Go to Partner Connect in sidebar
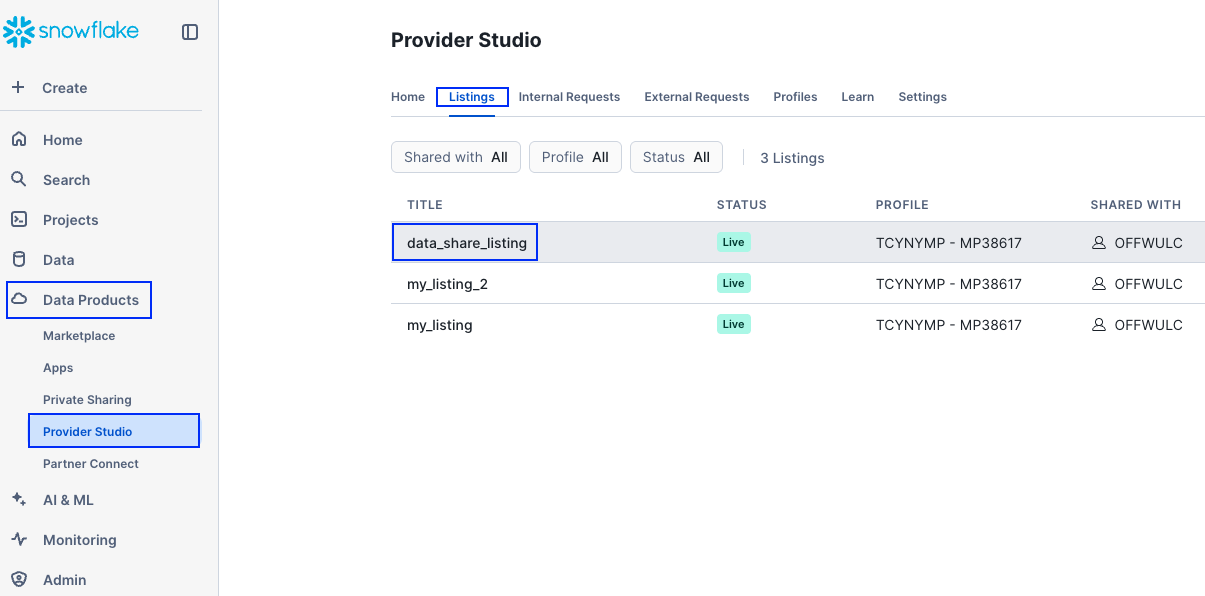 pyautogui.click(x=91, y=464)
